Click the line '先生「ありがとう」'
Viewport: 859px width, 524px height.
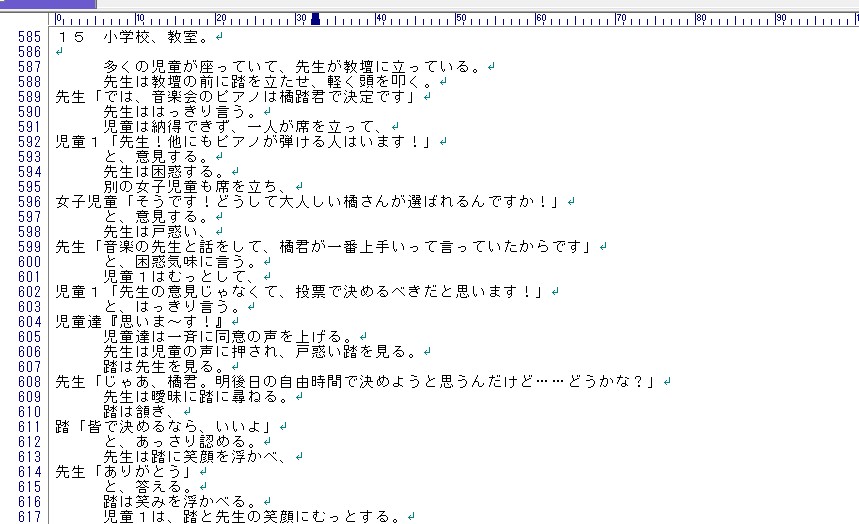(124, 472)
